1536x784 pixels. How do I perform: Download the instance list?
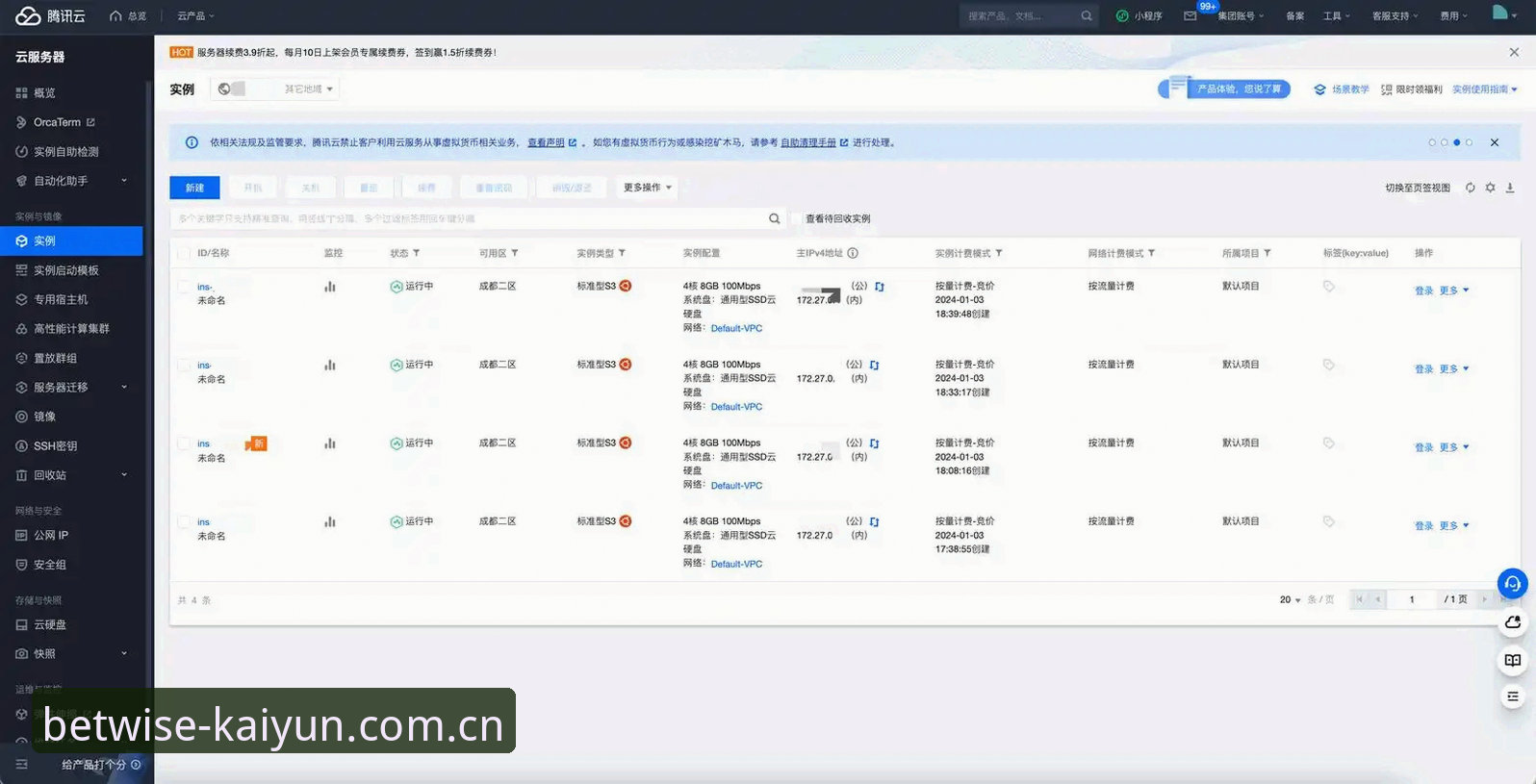click(x=1510, y=188)
